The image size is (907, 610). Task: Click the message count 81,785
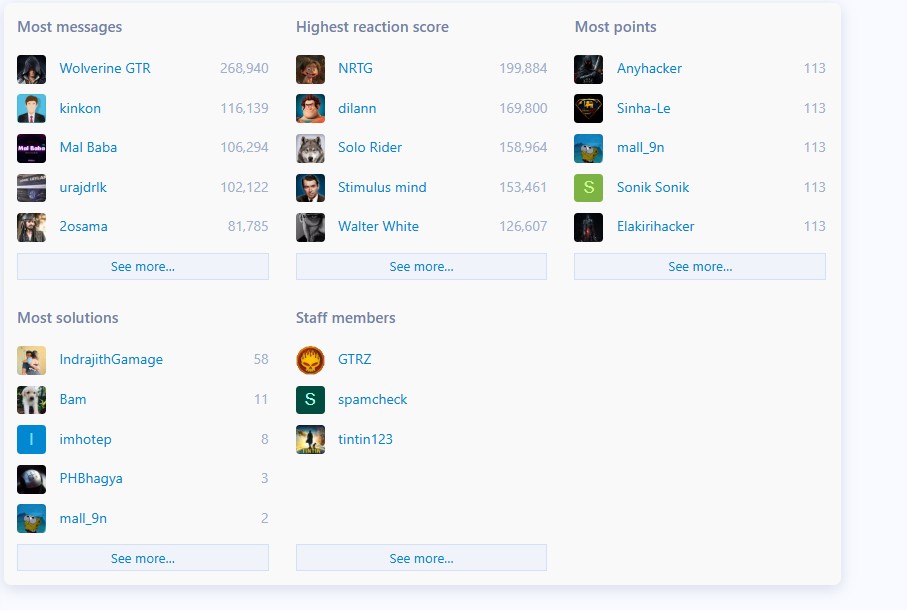[248, 227]
